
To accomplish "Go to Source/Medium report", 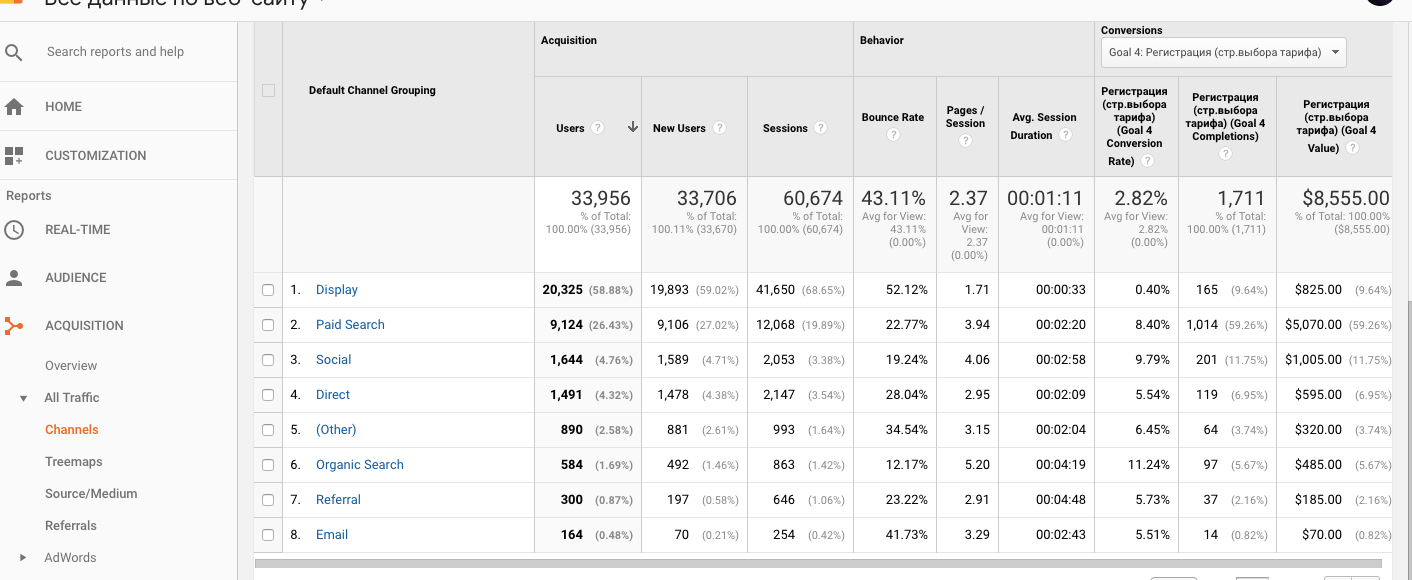I will click(91, 494).
